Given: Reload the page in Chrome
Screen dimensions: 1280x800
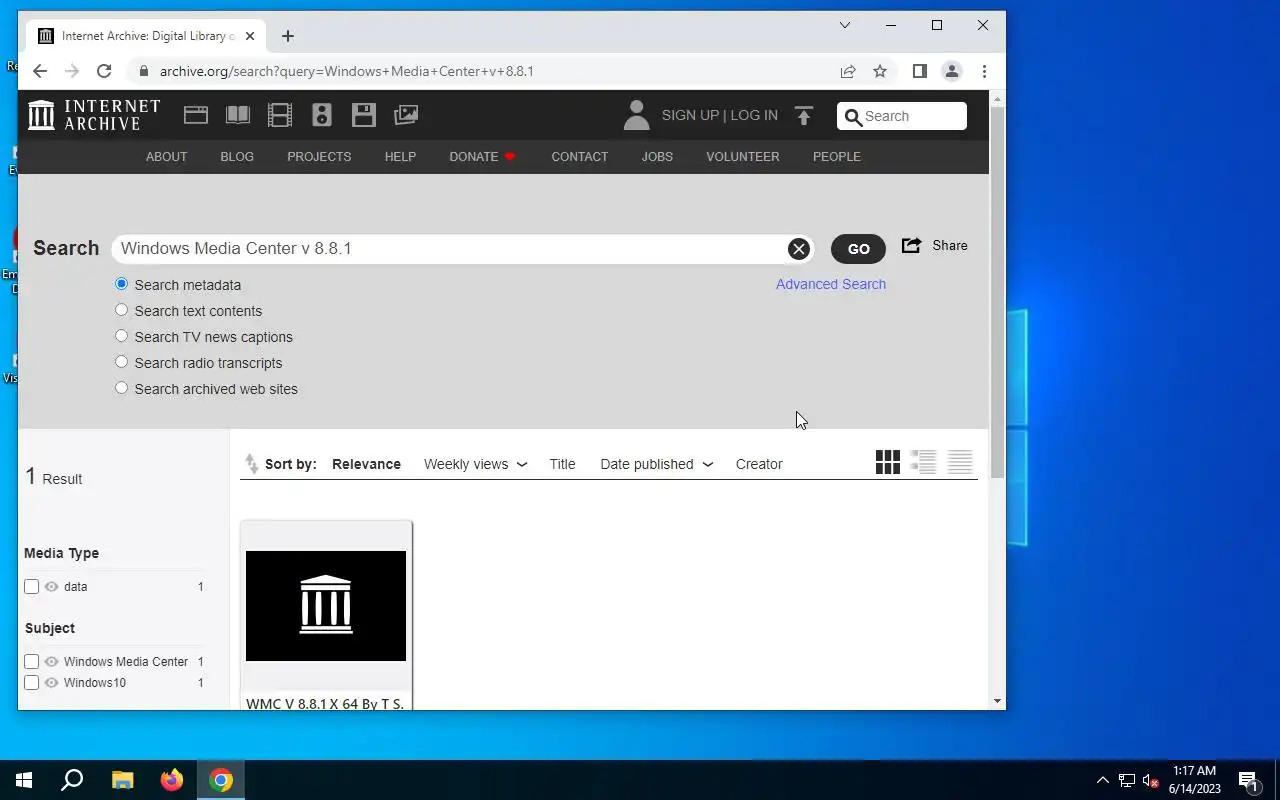Looking at the screenshot, I should pyautogui.click(x=104, y=71).
